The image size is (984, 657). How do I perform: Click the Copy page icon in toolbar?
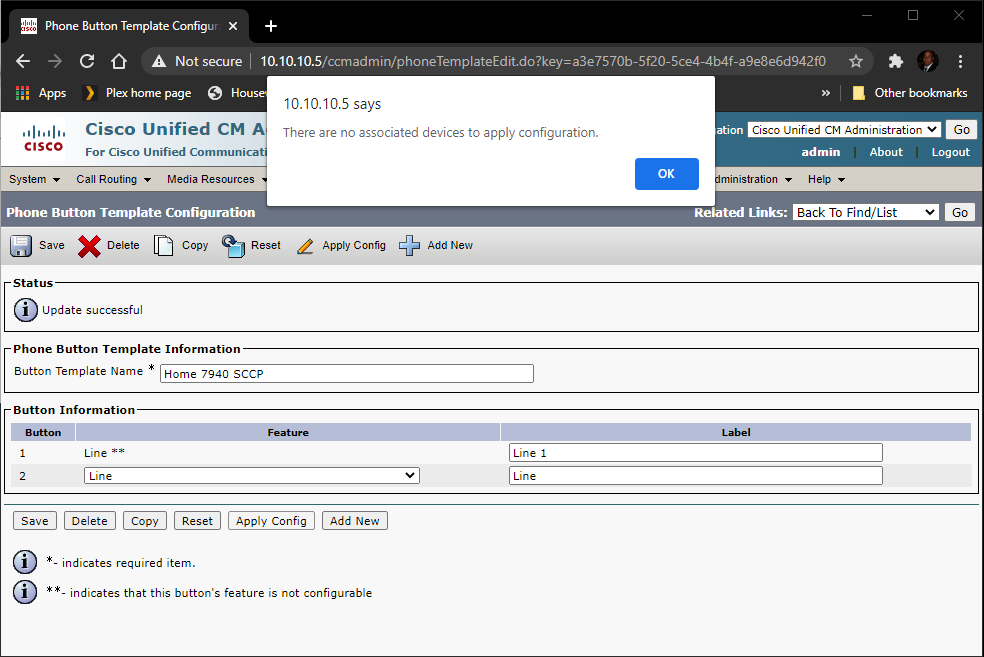pyautogui.click(x=164, y=245)
